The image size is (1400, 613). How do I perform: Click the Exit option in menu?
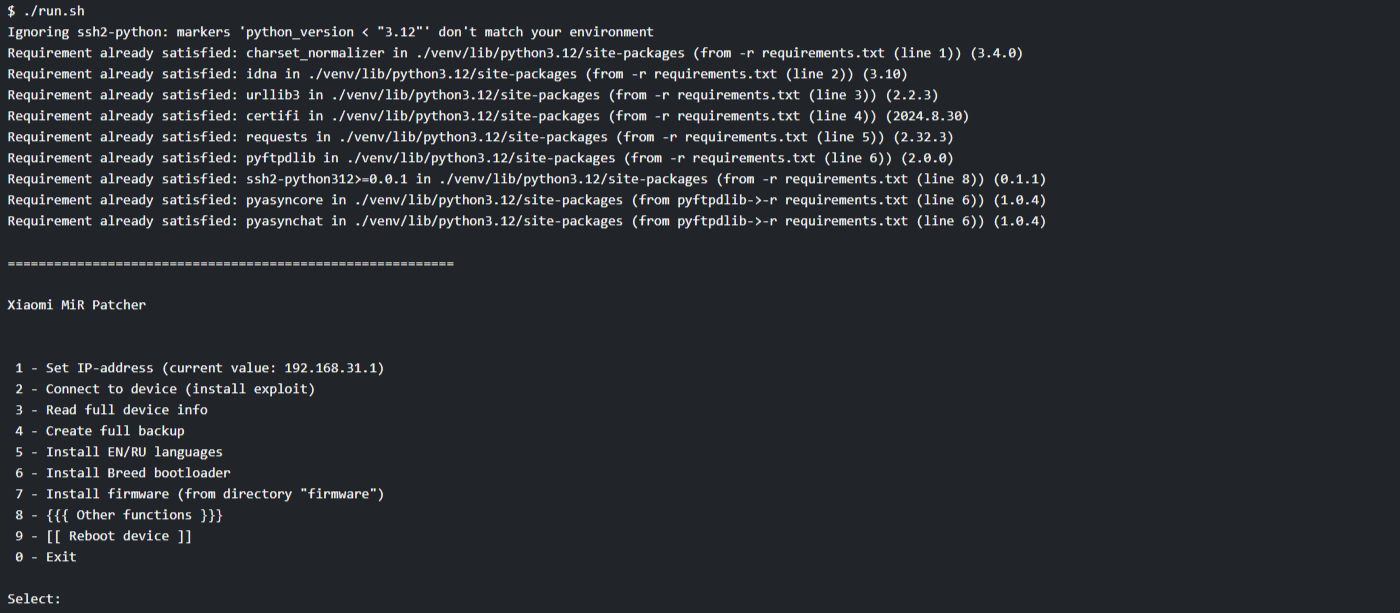tap(46, 557)
